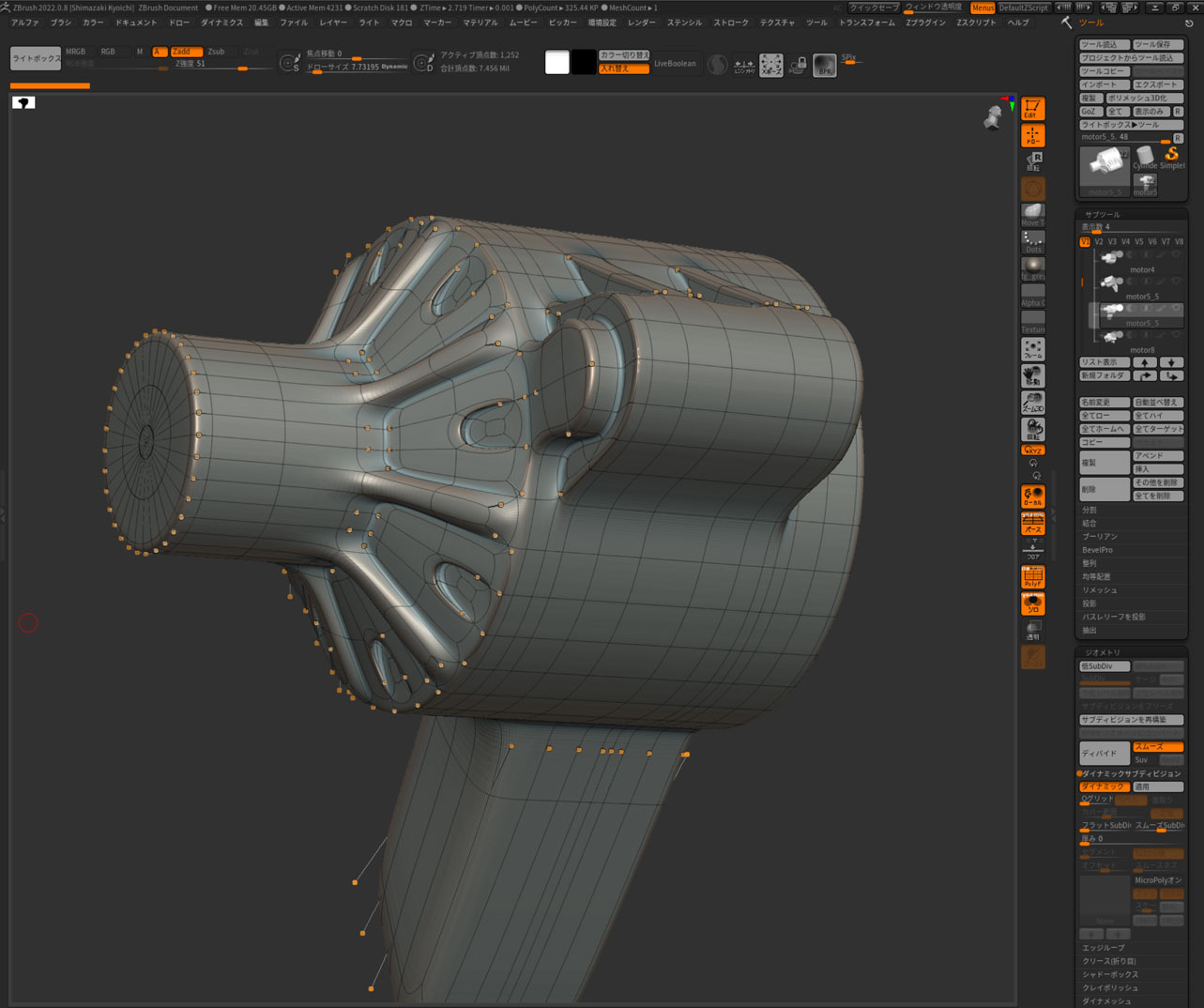Expand the Extract (抽出) section
1204x1008 pixels.
(1090, 631)
